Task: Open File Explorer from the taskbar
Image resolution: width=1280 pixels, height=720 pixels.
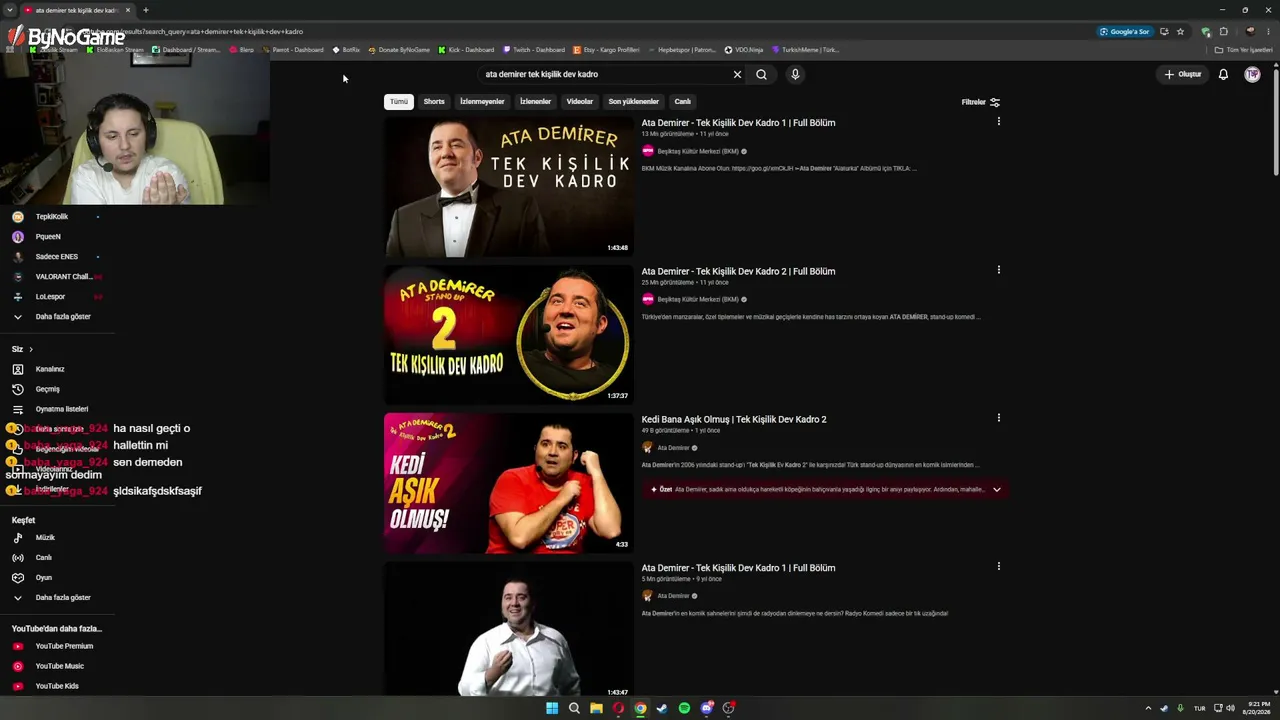Action: click(596, 708)
